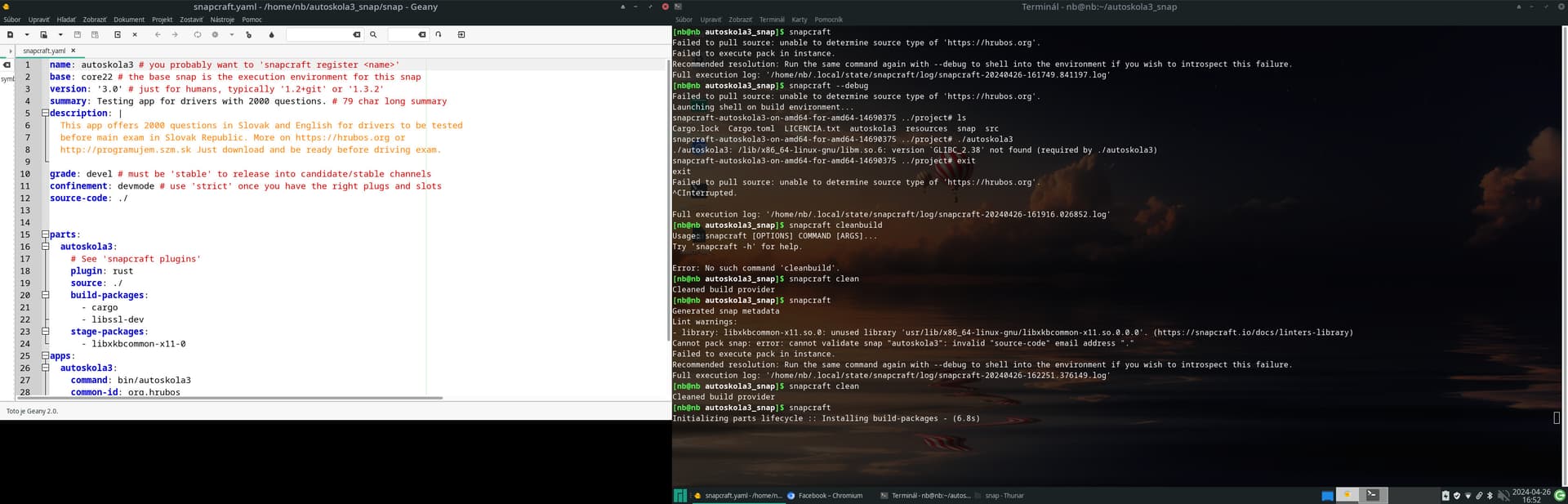This screenshot has width=1568, height=504.
Task: Click the Quit Geany toolbar icon
Action: click(461, 35)
